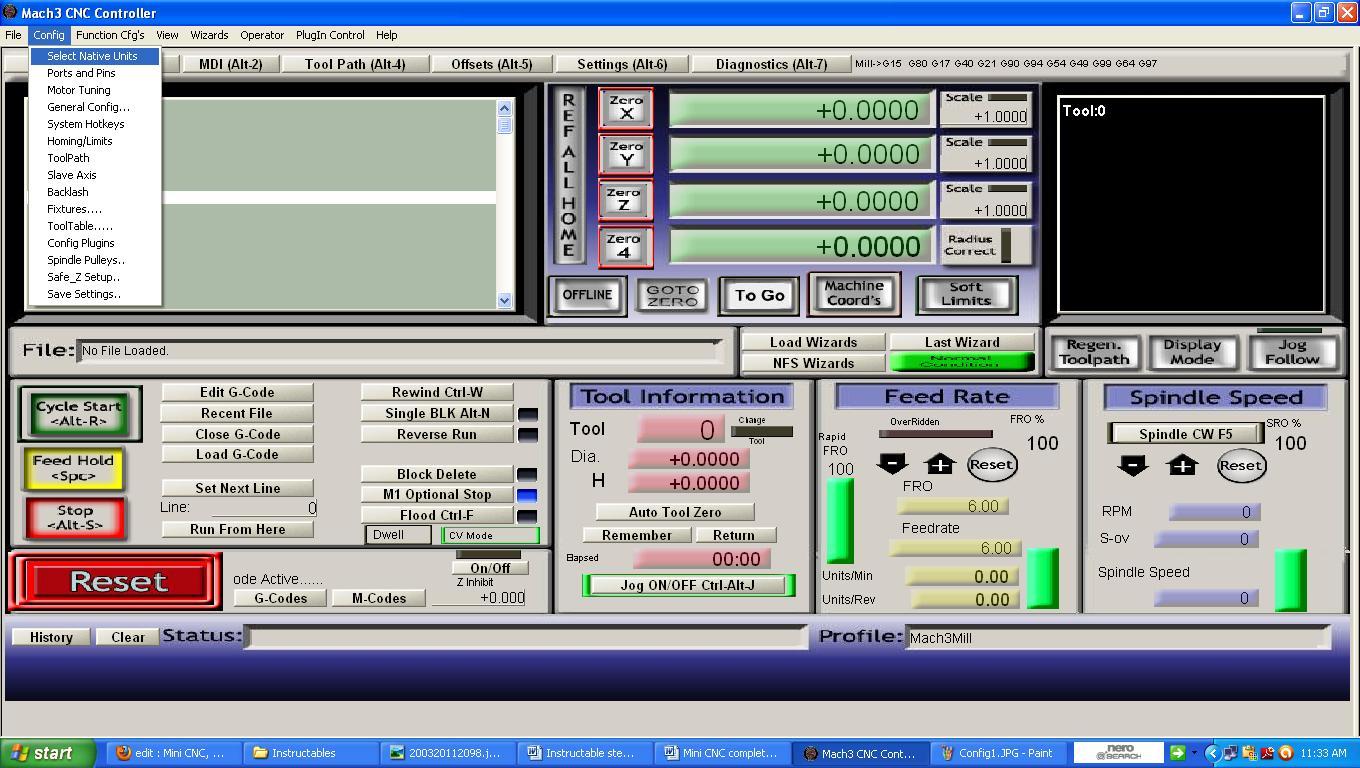Screen dimensions: 1360x768
Task: Click the Display Mode button
Action: tap(1192, 352)
